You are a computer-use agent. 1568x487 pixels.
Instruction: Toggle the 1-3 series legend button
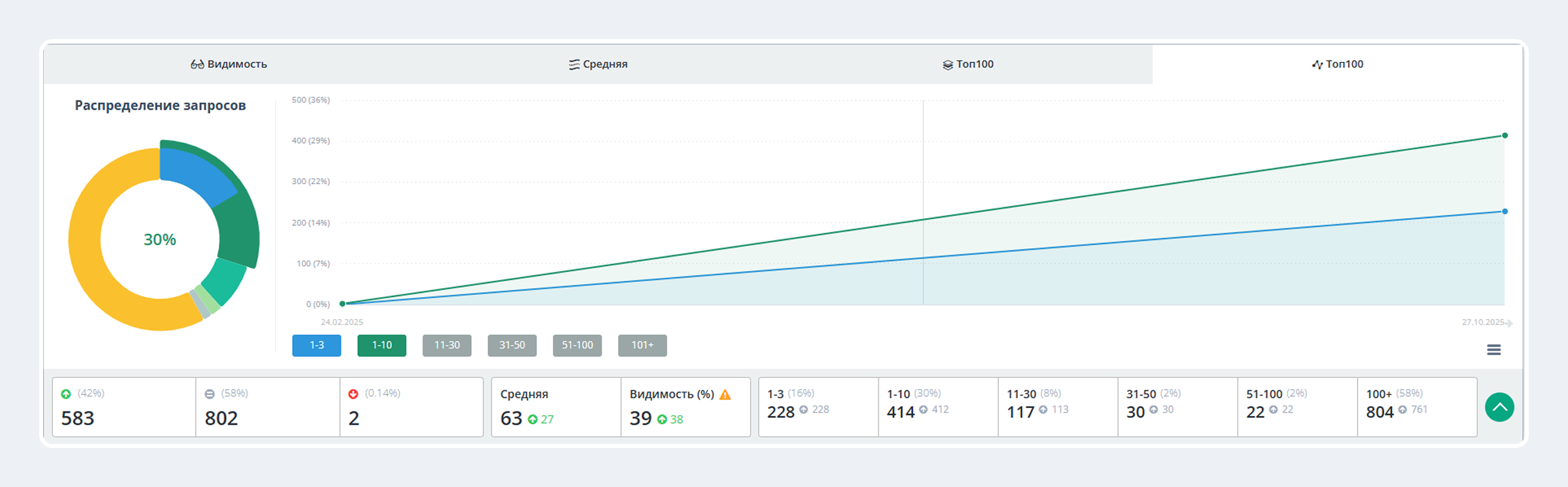[316, 345]
